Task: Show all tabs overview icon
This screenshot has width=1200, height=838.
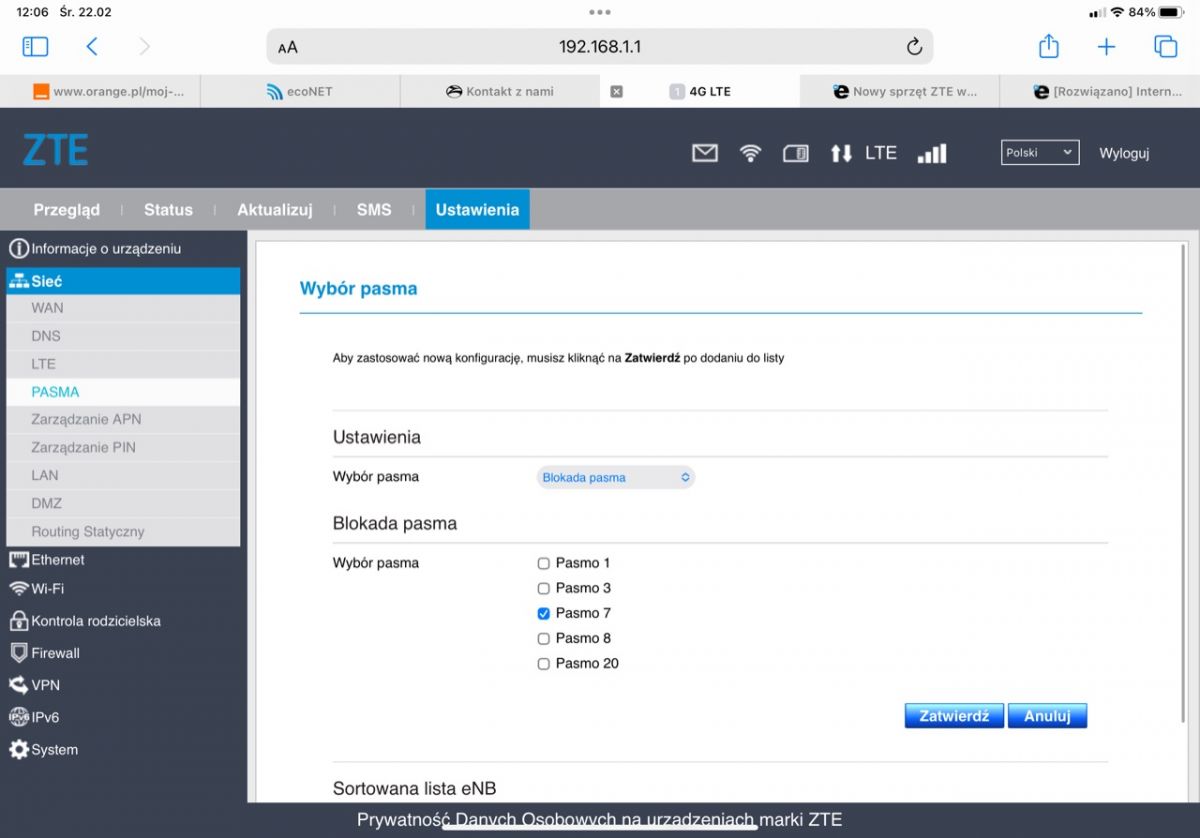Action: (x=1165, y=46)
